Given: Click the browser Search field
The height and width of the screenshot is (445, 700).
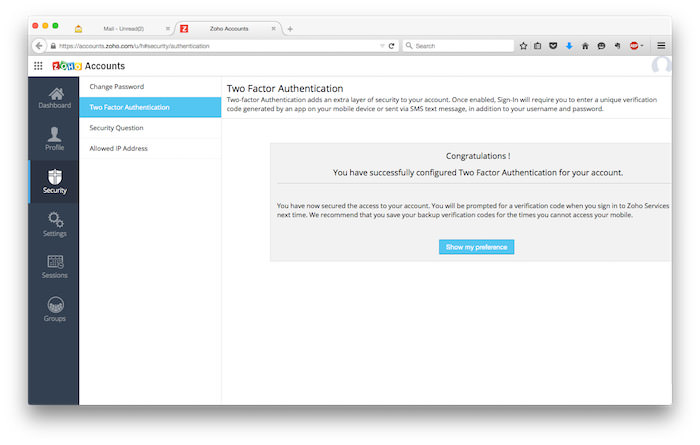Looking at the screenshot, I should point(458,46).
